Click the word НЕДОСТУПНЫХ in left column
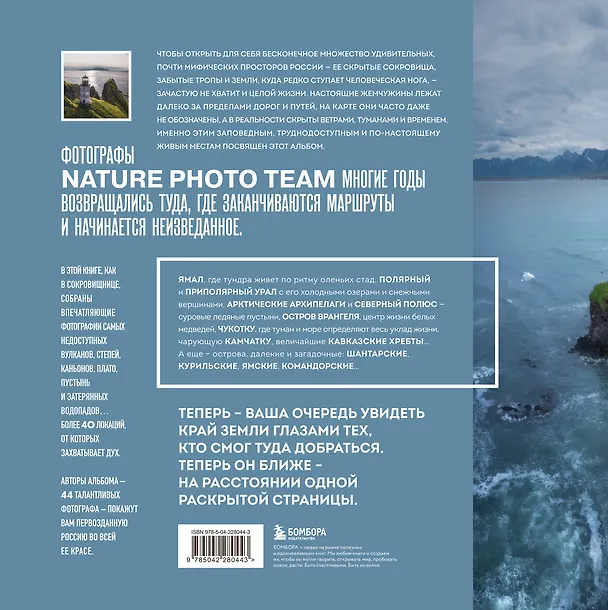608x610 pixels. point(84,341)
